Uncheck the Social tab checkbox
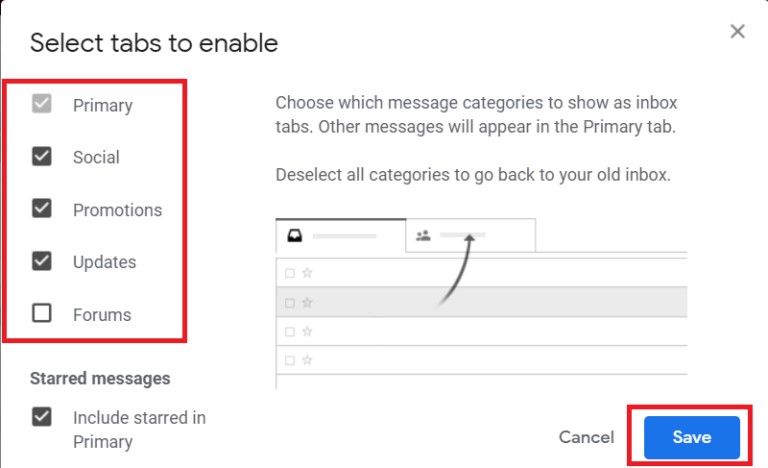Viewport: 768px width, 468px height. click(x=42, y=157)
